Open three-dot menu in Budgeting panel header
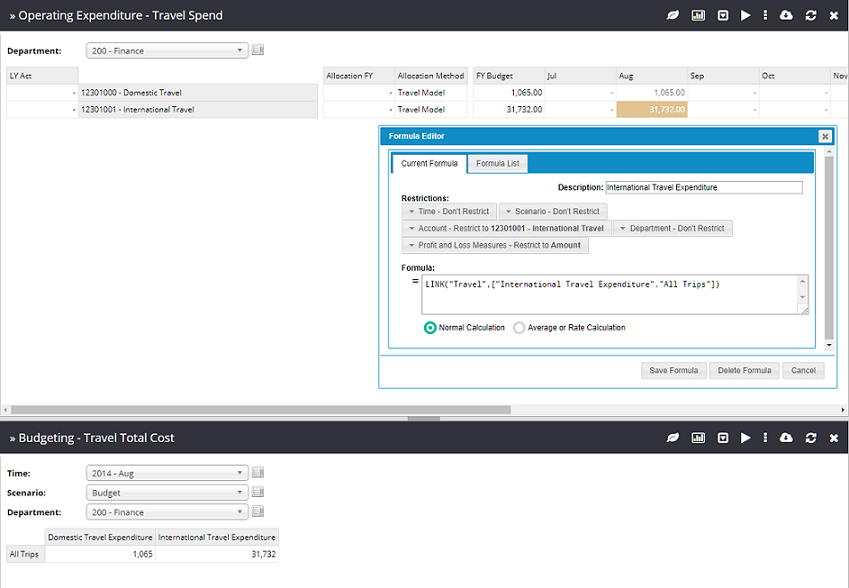This screenshot has width=849, height=588. click(765, 438)
